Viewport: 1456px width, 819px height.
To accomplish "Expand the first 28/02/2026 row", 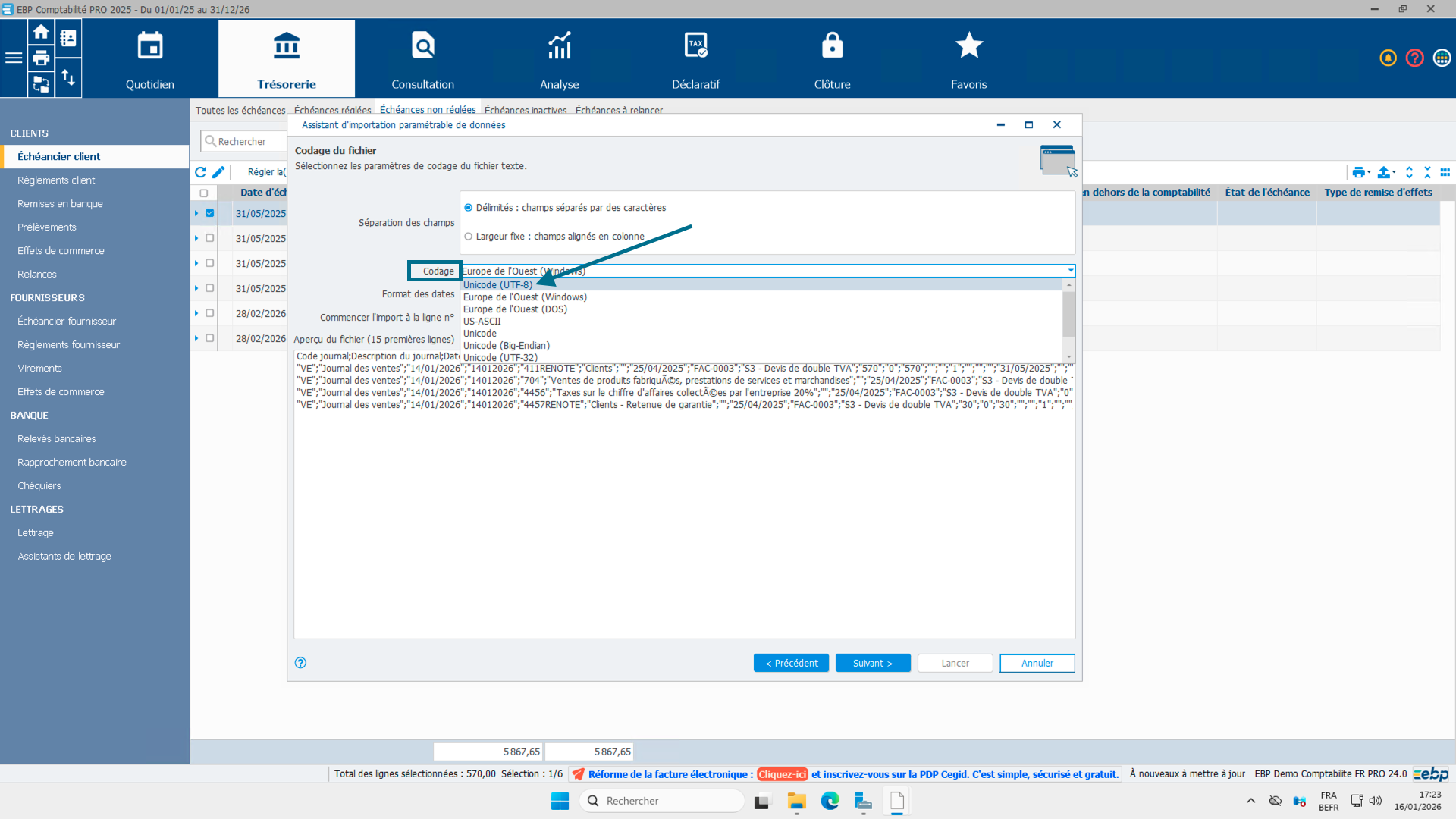I will 196,313.
